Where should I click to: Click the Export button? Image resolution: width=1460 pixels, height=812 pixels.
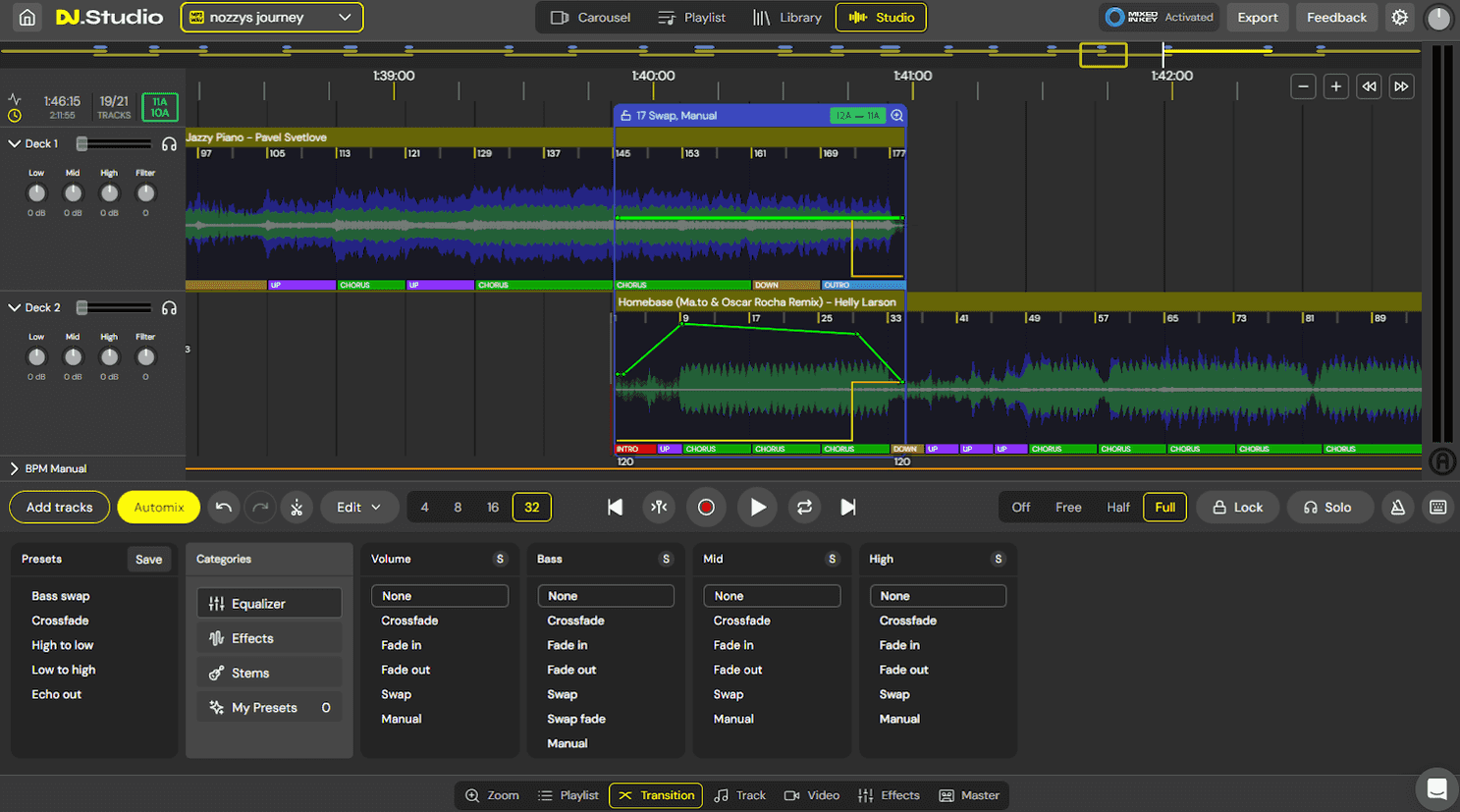1257,18
